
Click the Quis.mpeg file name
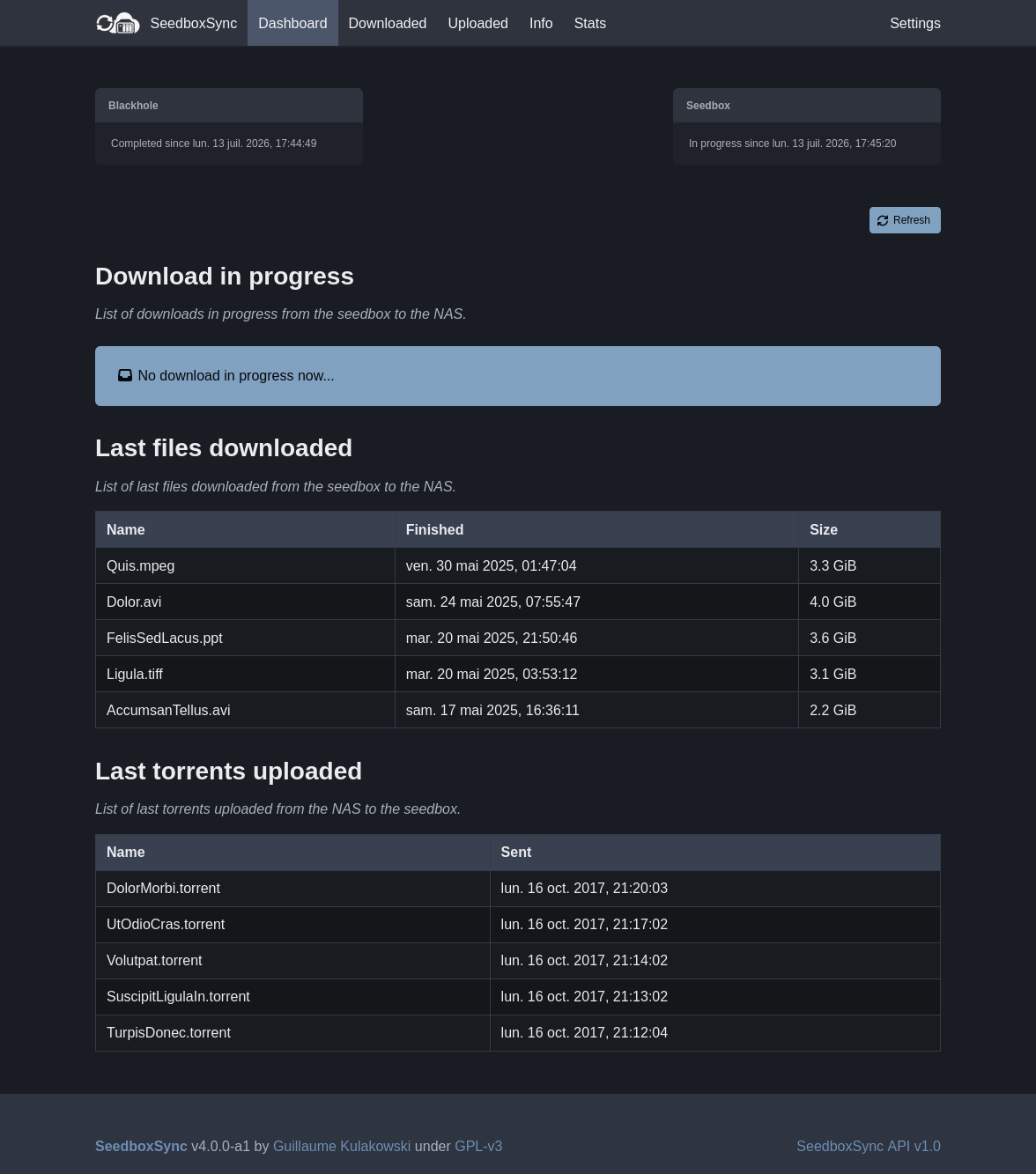click(x=141, y=565)
